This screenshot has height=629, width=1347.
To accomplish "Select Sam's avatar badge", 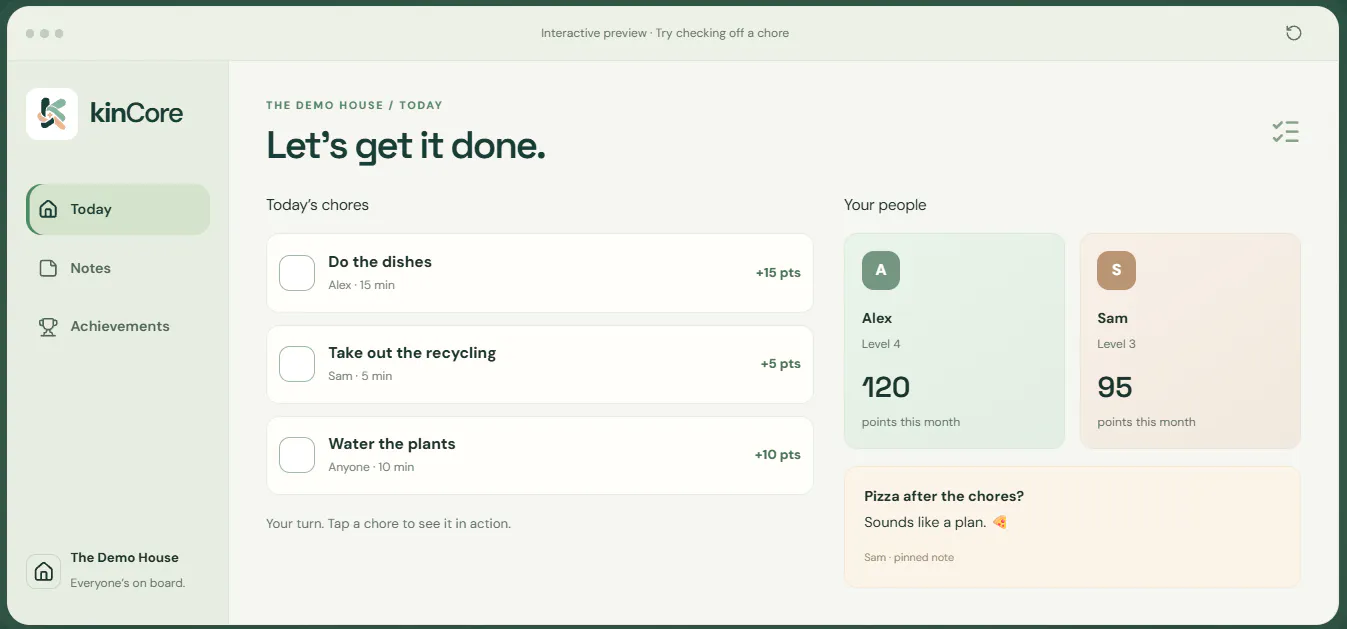I will [x=1116, y=270].
